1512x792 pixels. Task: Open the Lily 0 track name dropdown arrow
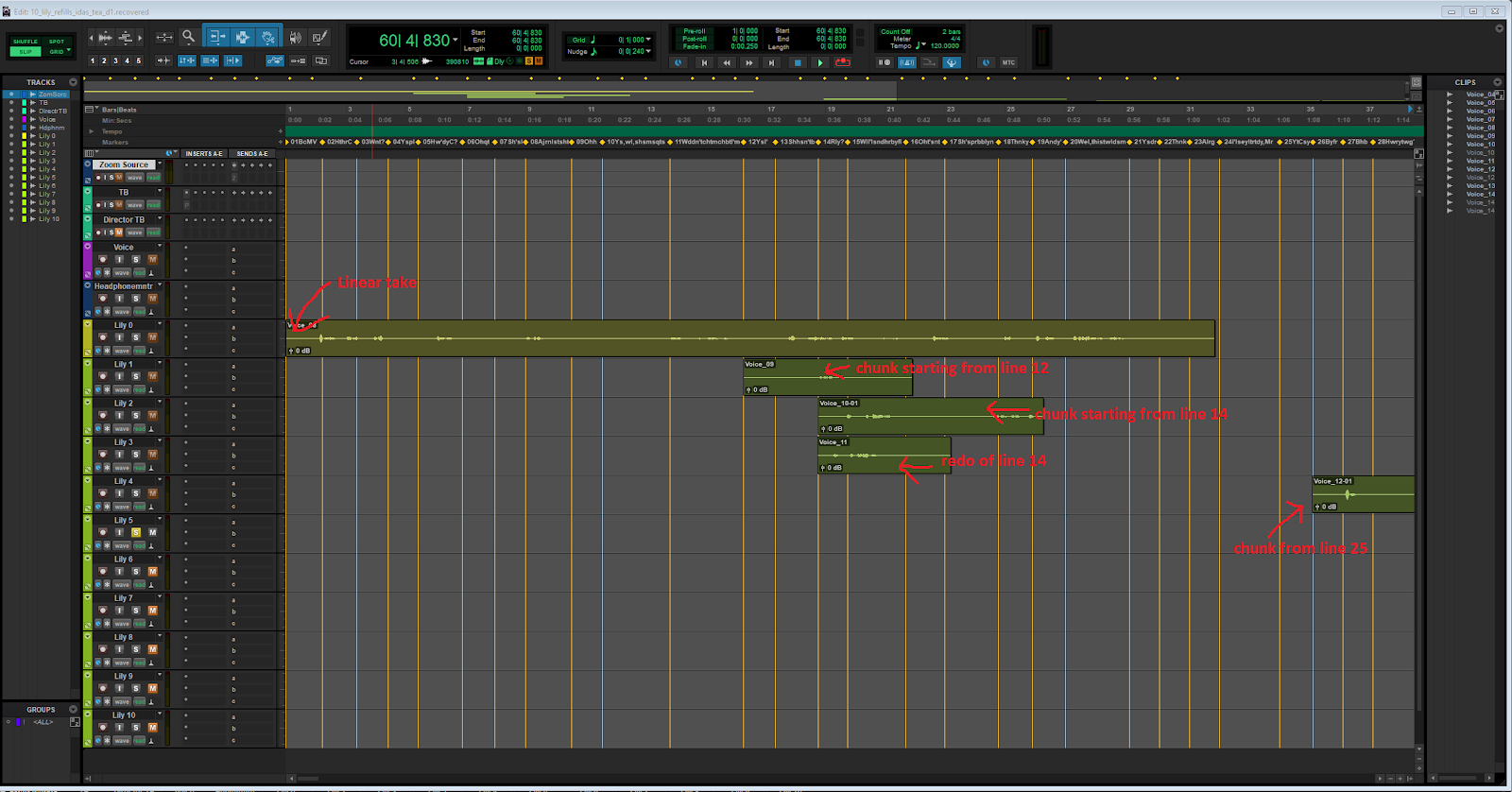pos(160,323)
